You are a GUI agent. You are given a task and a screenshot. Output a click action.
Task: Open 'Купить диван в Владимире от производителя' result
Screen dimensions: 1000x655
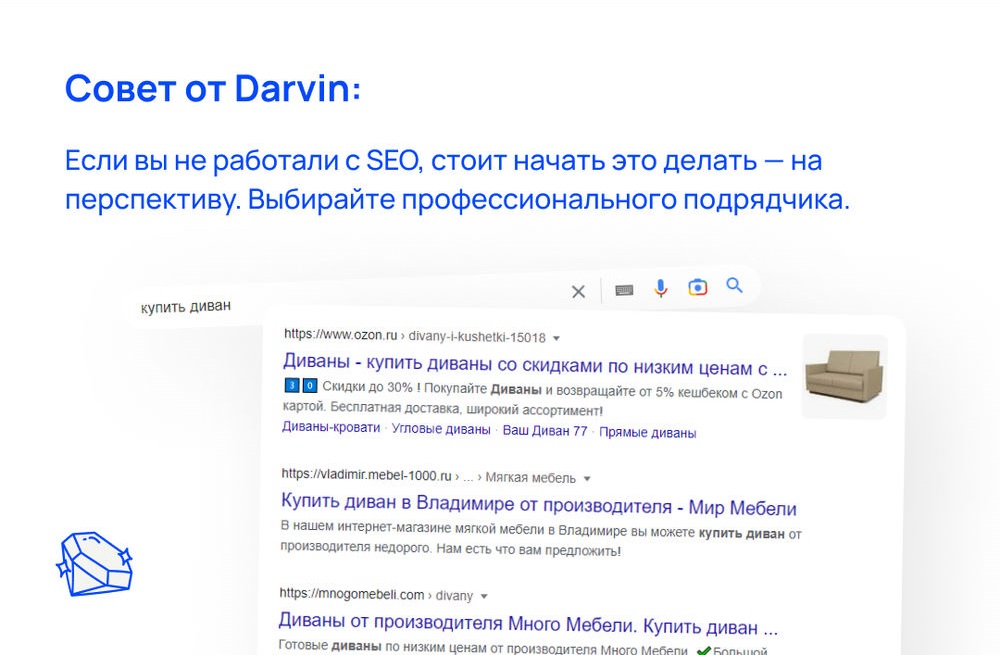(538, 505)
